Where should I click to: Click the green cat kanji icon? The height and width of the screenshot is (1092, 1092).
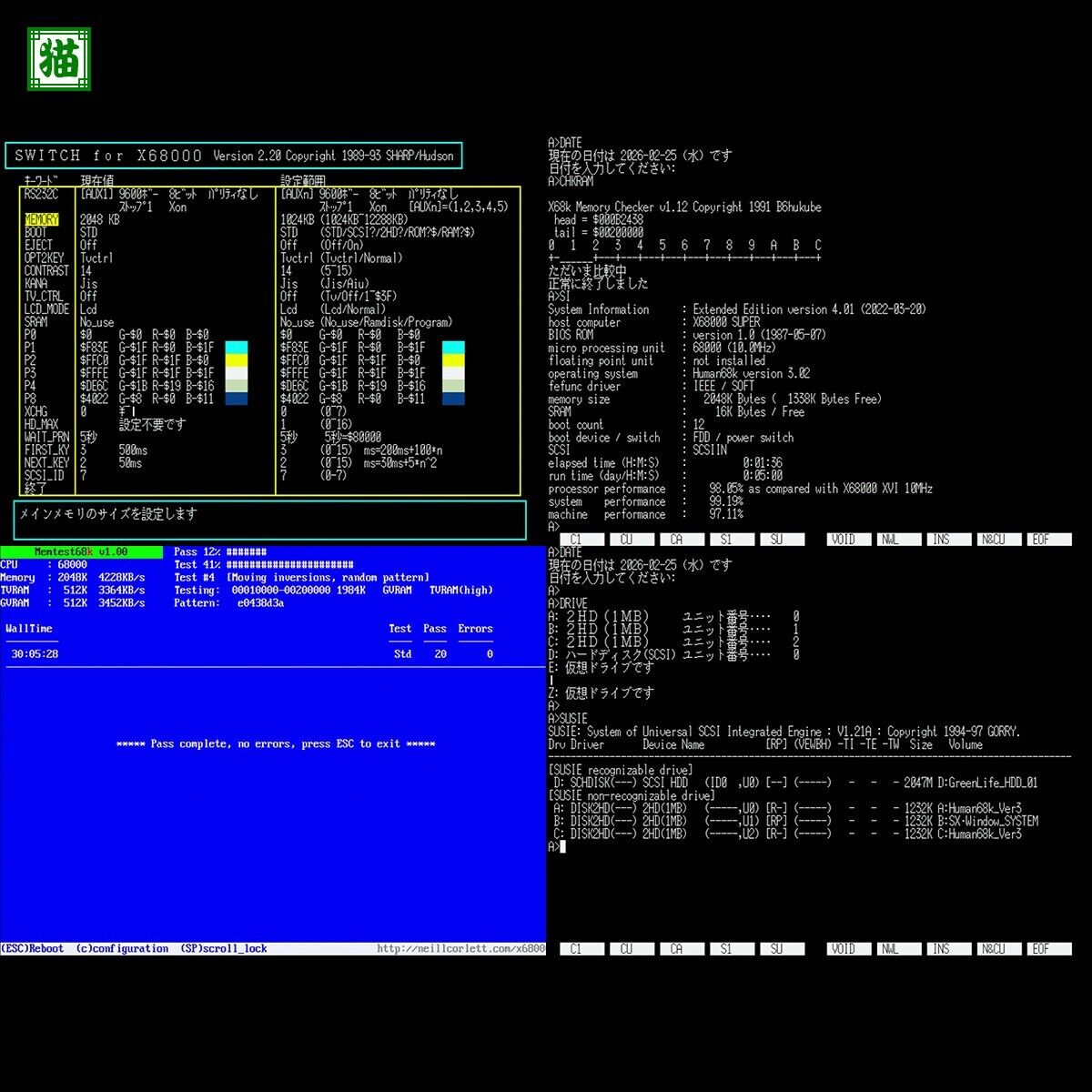[59, 59]
